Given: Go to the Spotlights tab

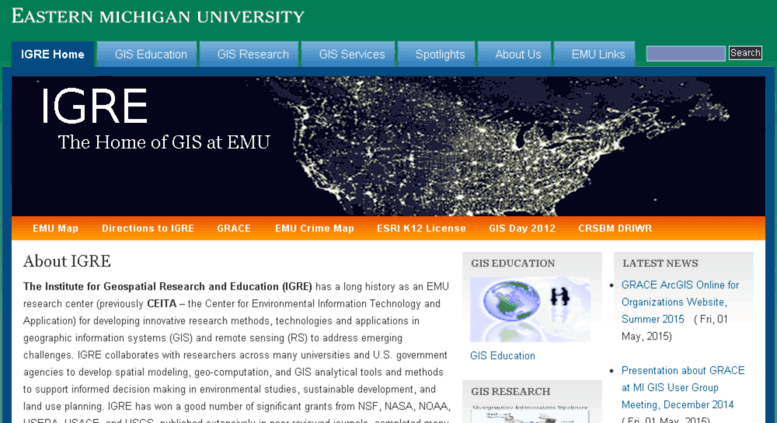Looking at the screenshot, I should (437, 54).
